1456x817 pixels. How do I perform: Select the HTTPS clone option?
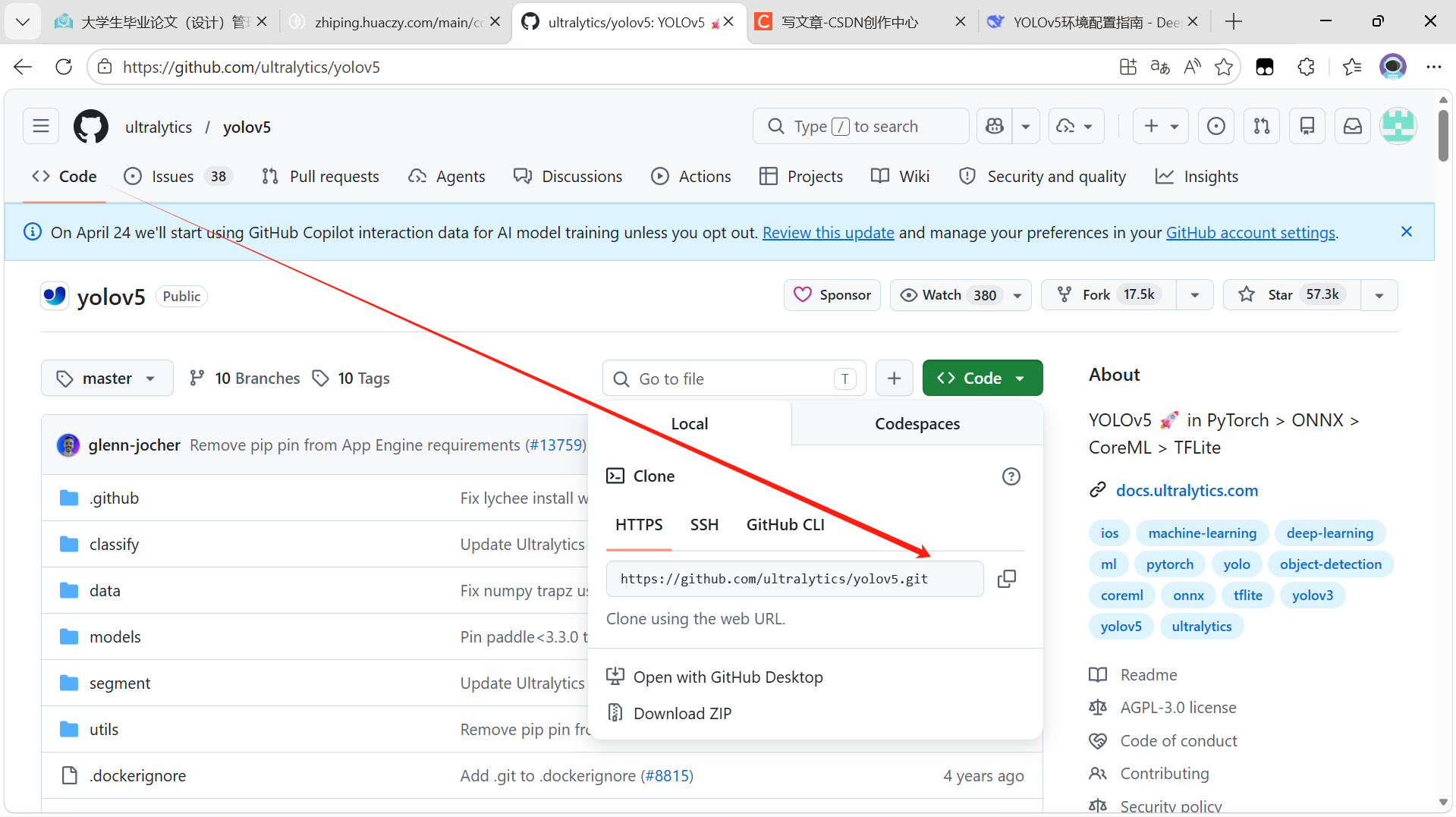[x=639, y=525]
